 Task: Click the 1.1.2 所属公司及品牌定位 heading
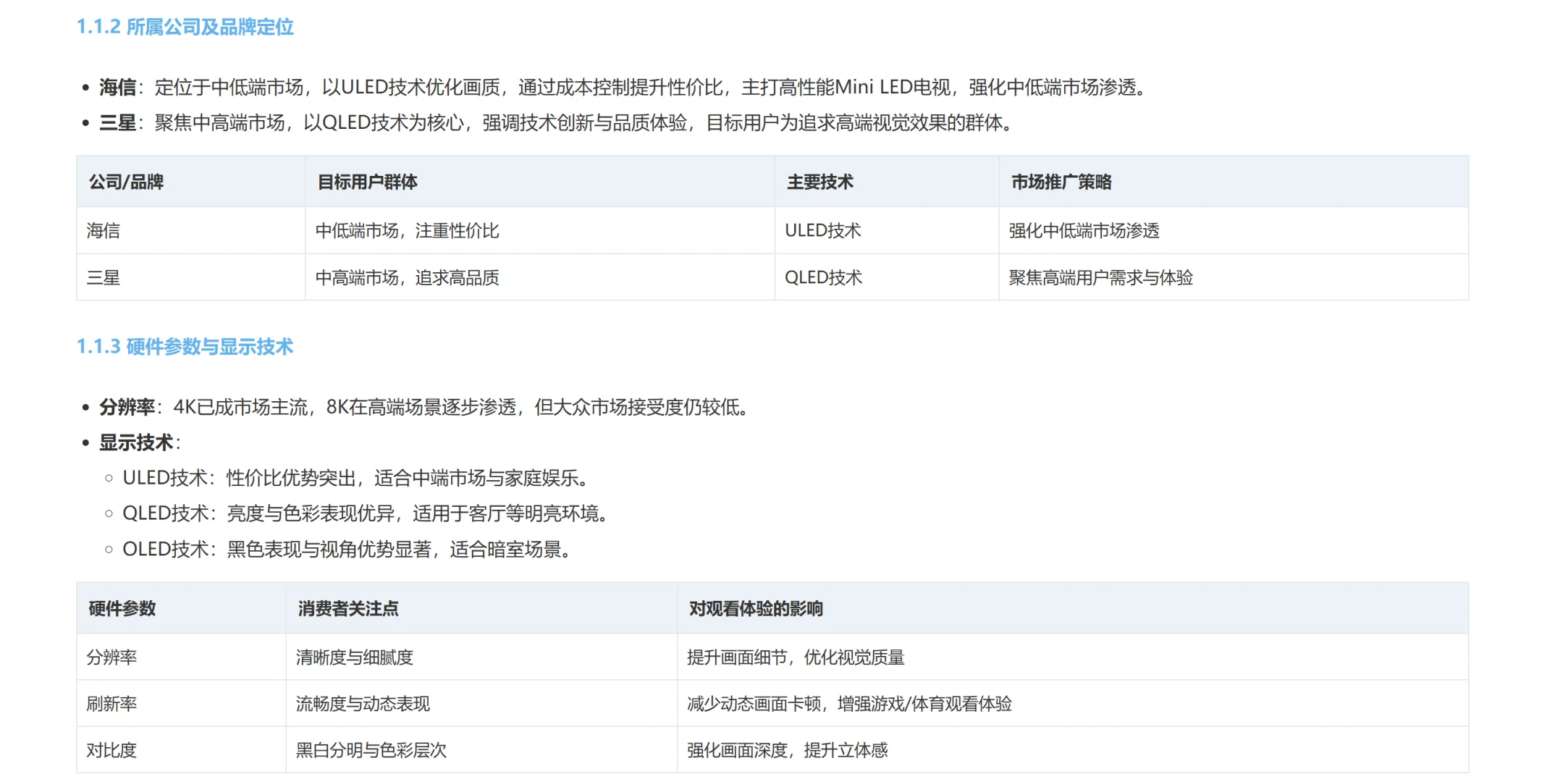[185, 28]
